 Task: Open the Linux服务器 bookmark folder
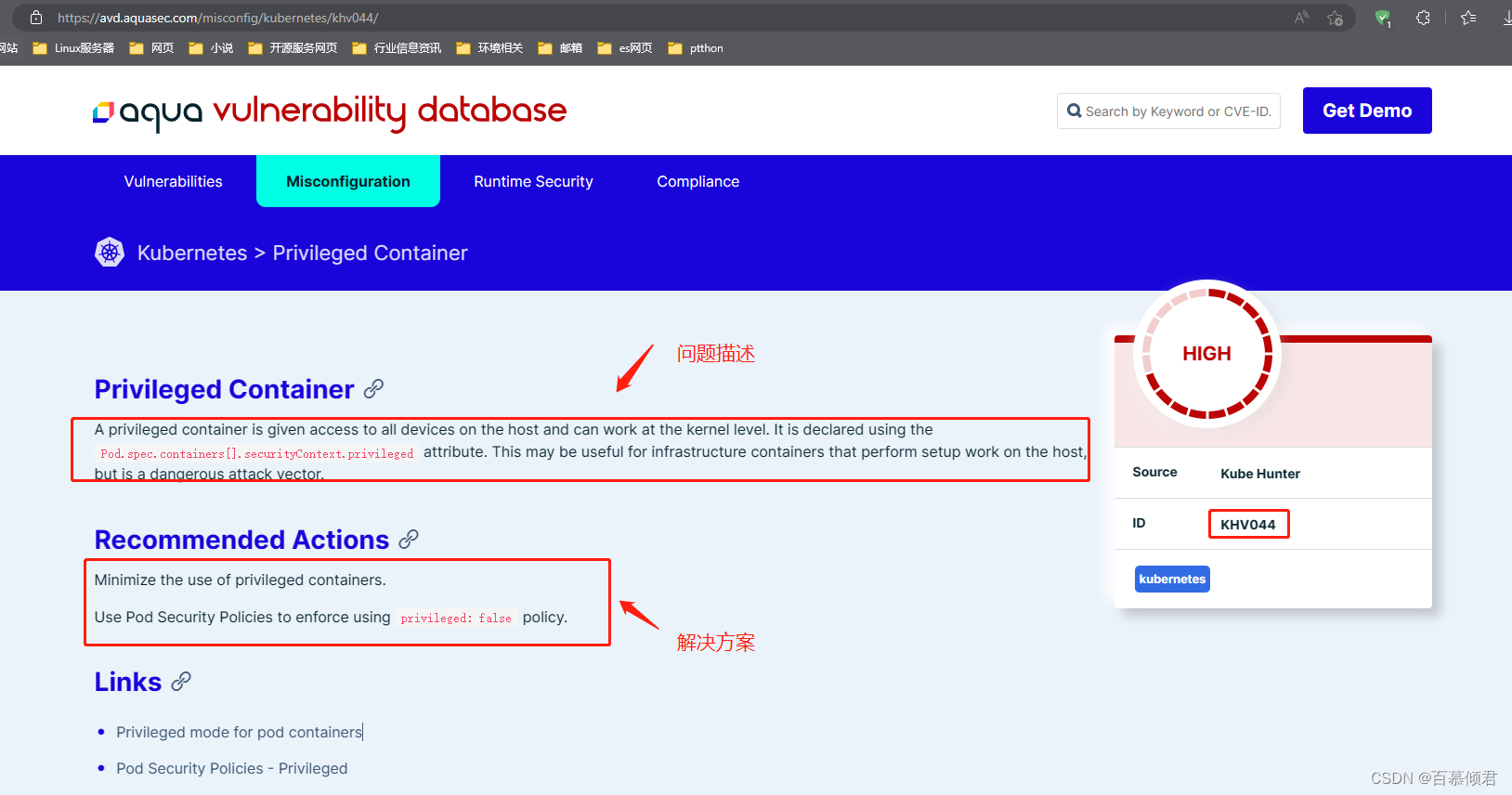[x=73, y=48]
